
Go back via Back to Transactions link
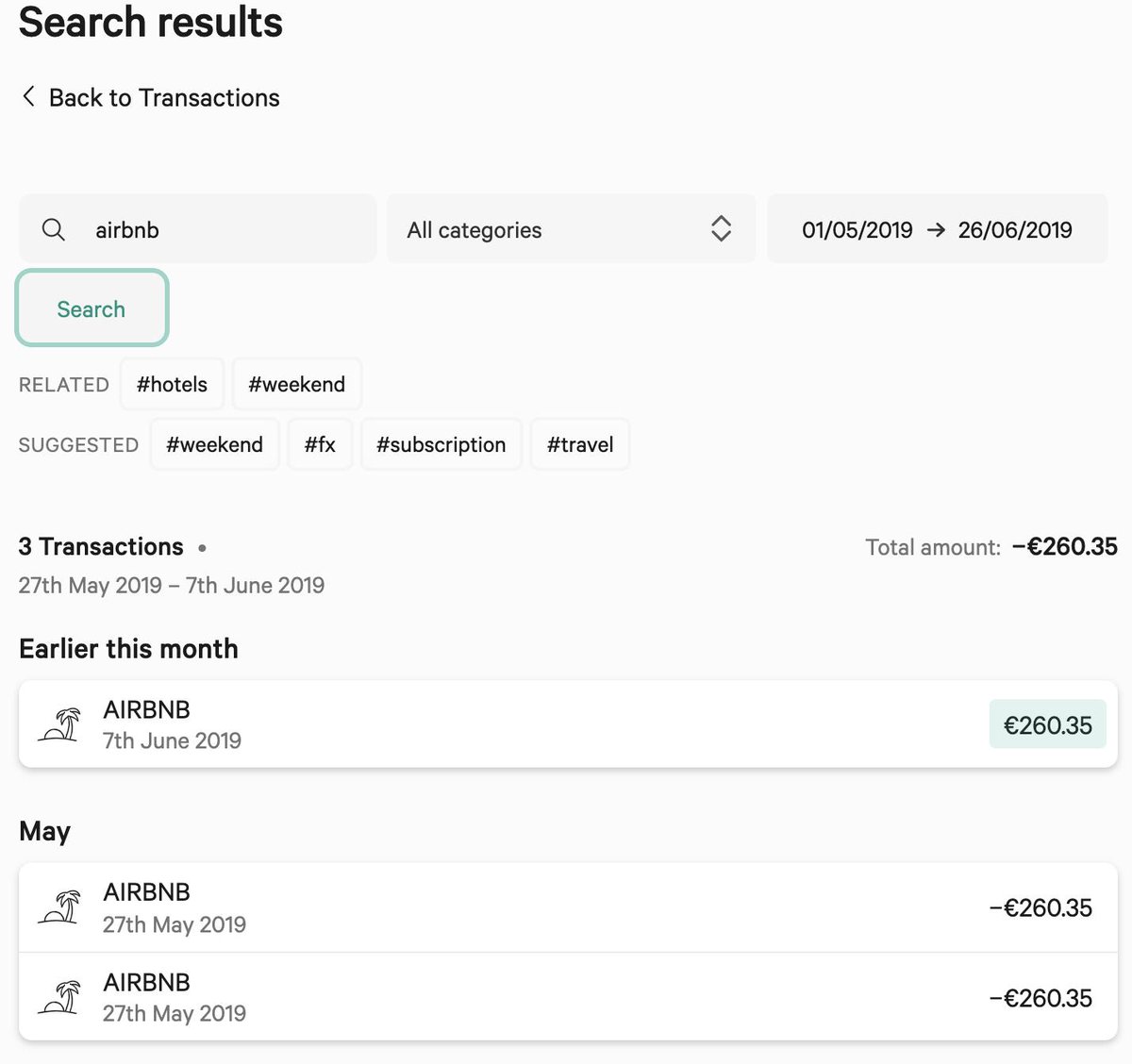point(151,97)
